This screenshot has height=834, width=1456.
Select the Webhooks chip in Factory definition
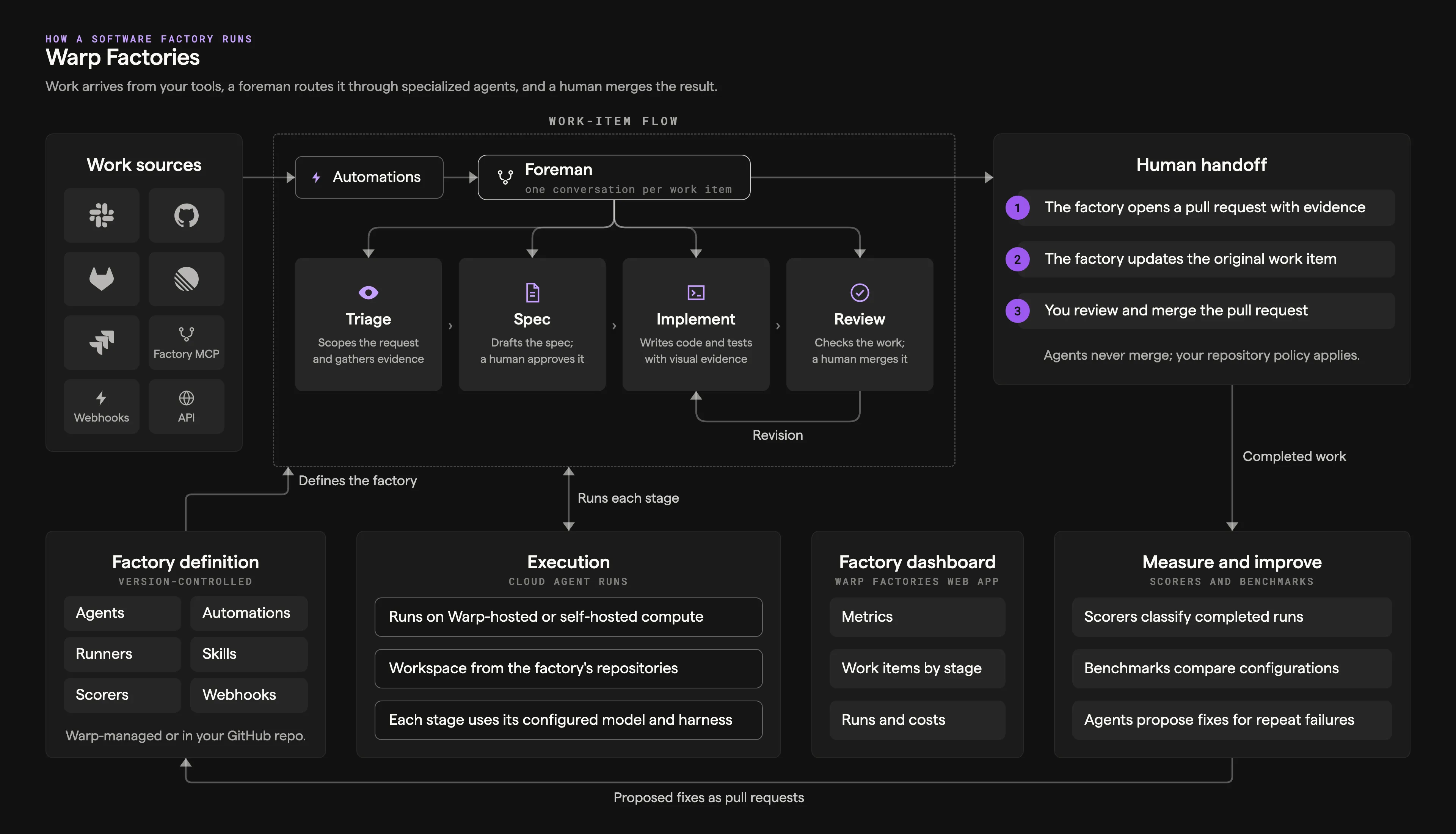[249, 695]
